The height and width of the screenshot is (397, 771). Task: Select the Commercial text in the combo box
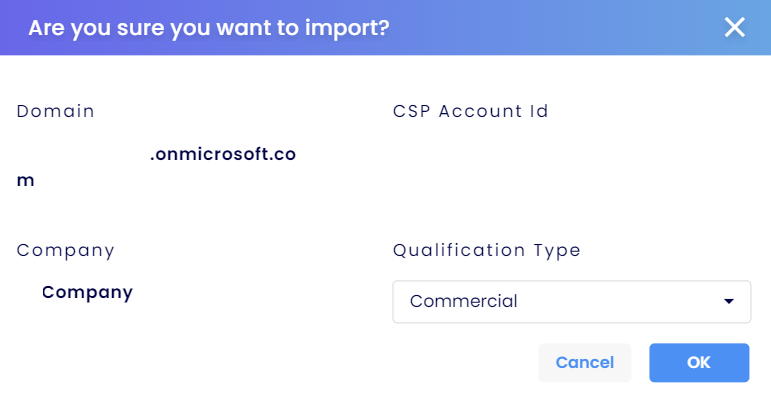[x=463, y=301]
